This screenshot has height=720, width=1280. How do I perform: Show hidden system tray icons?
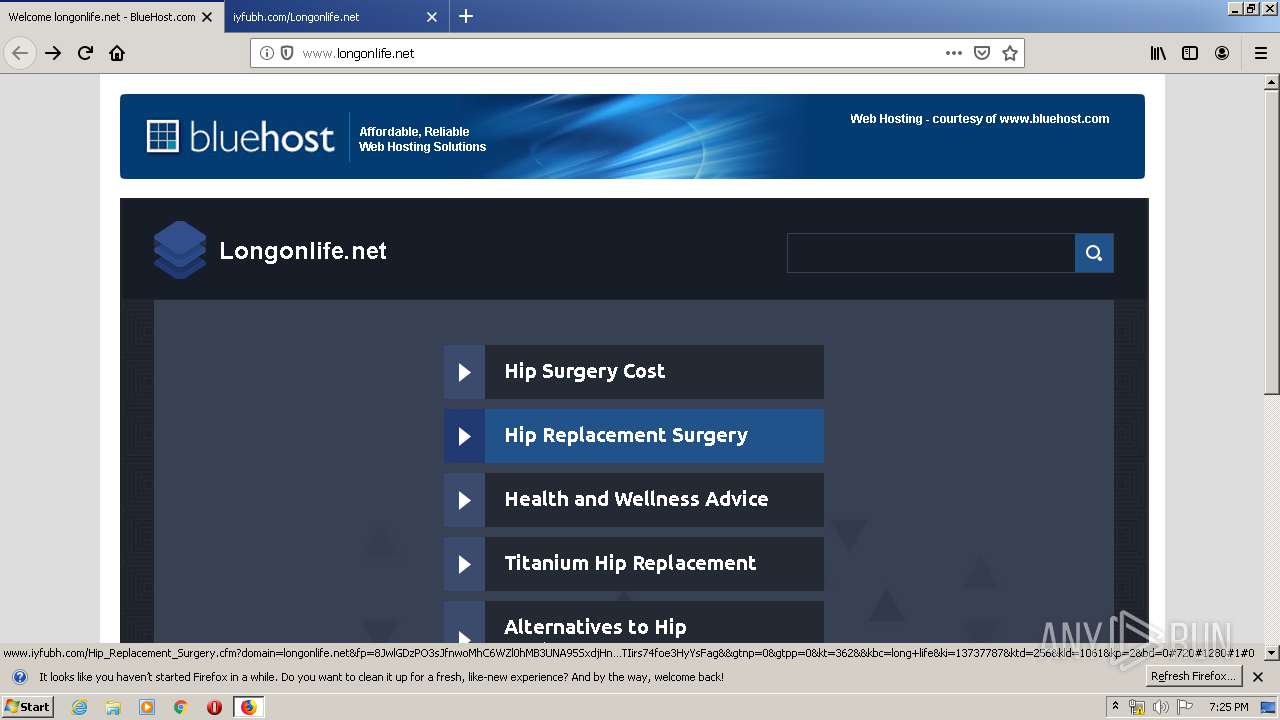(1116, 707)
